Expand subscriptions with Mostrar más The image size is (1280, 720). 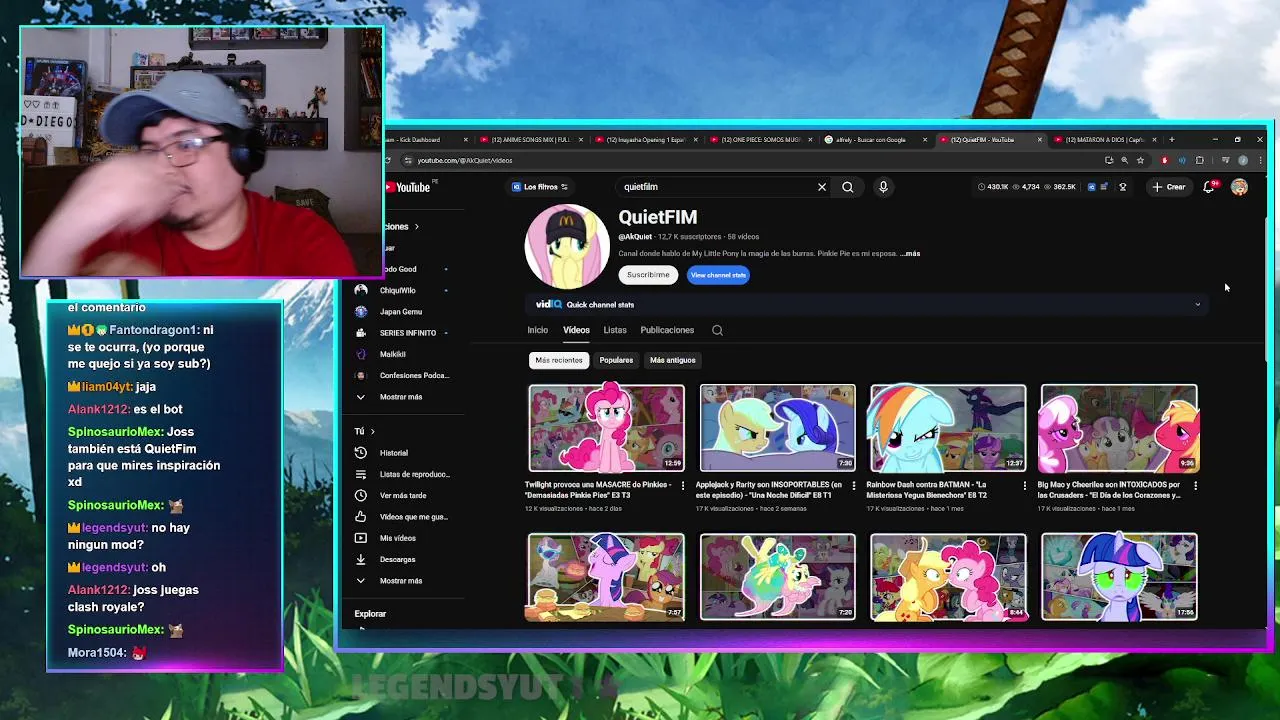coord(402,397)
